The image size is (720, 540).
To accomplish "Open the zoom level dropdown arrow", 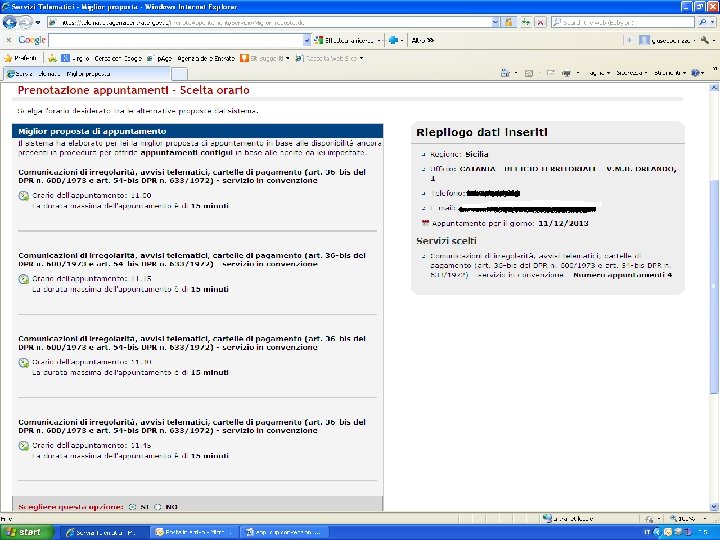I will pos(704,518).
